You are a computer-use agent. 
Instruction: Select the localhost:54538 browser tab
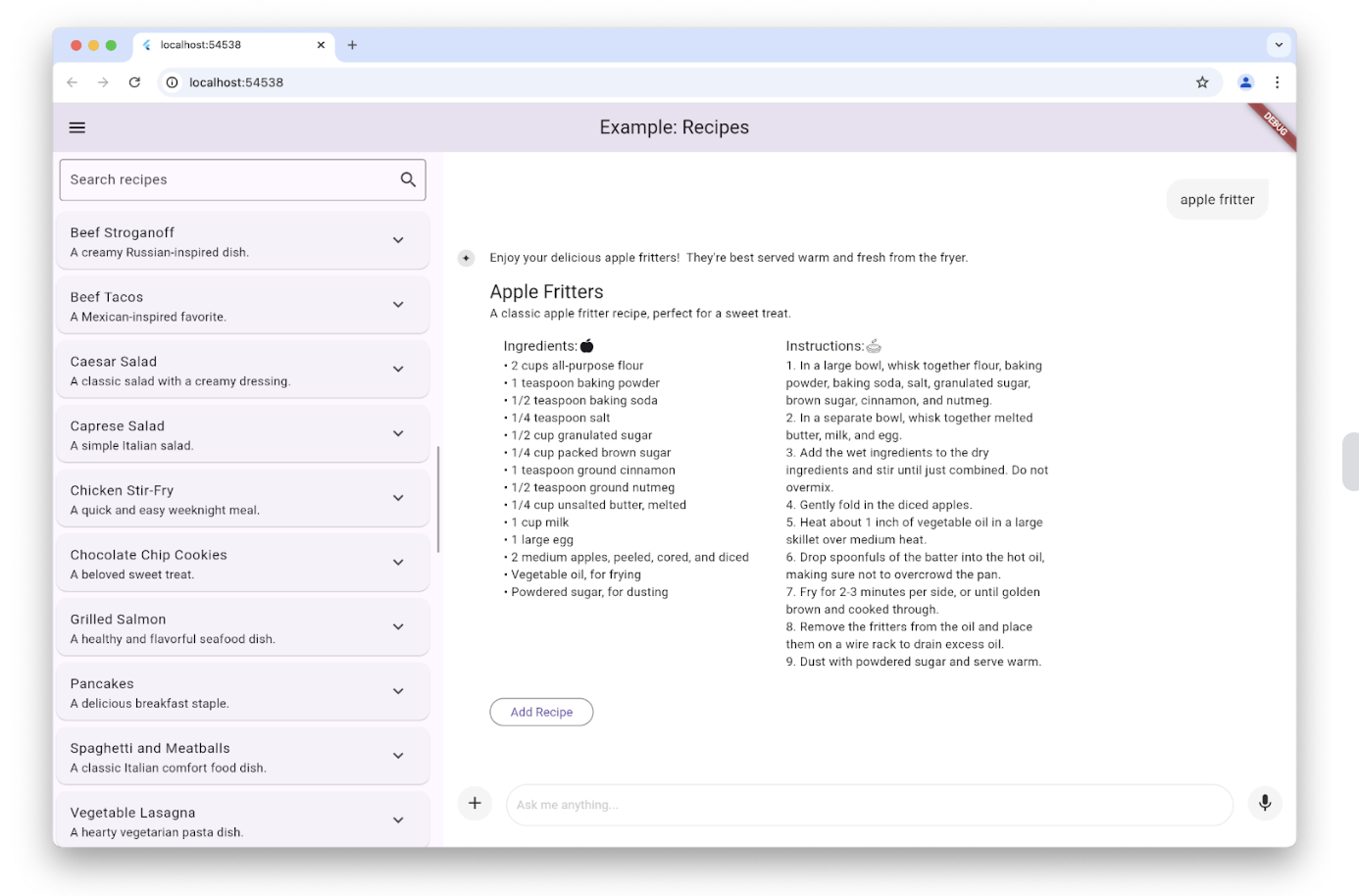[226, 45]
